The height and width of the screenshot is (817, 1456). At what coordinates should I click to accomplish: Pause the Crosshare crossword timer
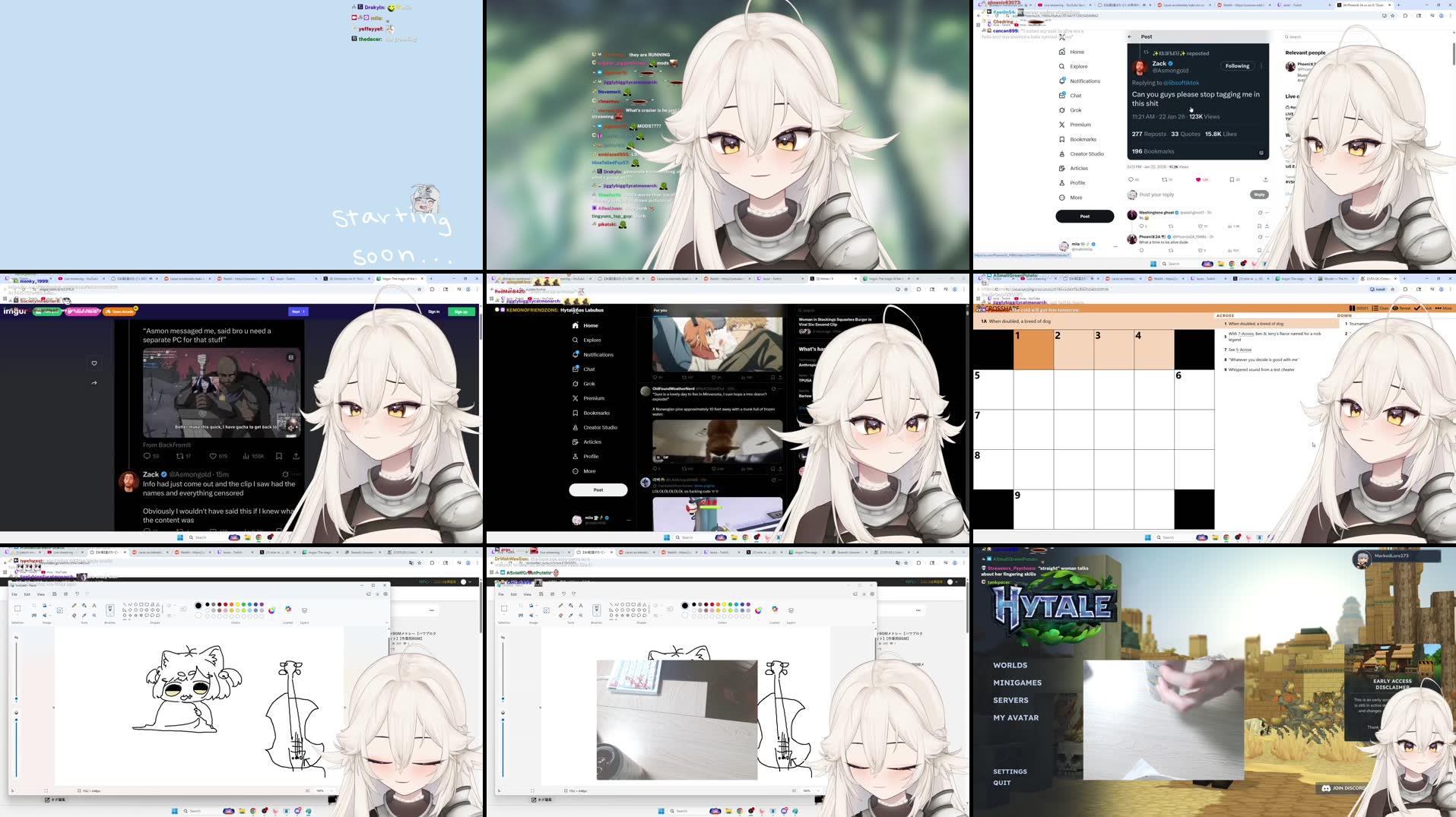tap(1351, 309)
